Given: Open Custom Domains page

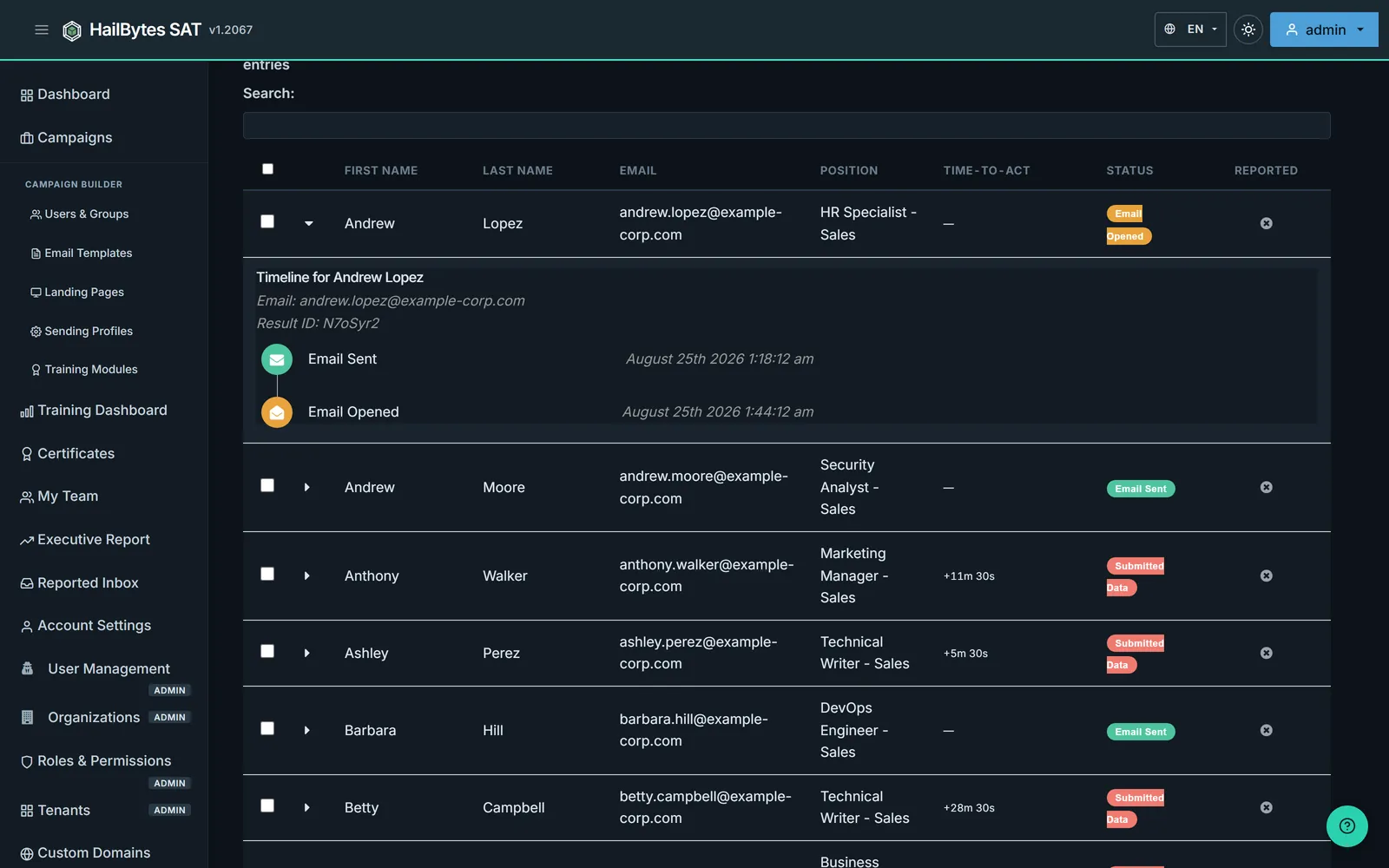Looking at the screenshot, I should (85, 853).
